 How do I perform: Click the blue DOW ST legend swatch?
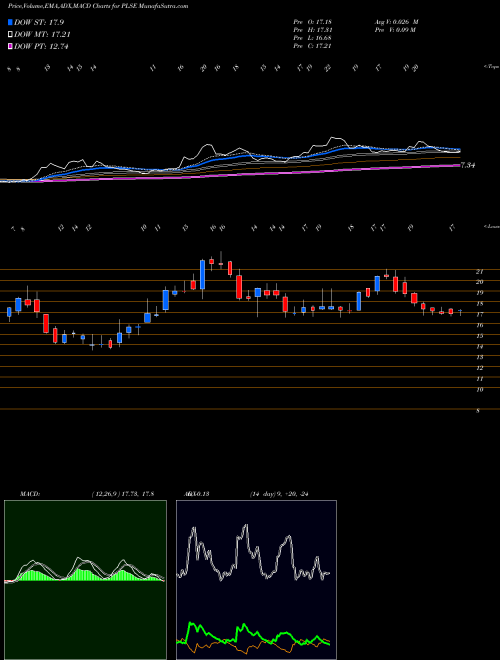(x=11, y=22)
